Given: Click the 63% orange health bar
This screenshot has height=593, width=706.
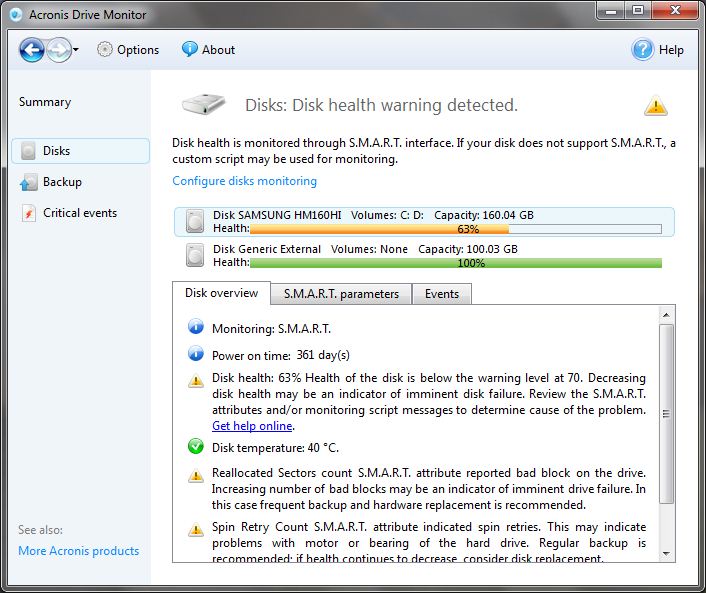Looking at the screenshot, I should (x=456, y=229).
